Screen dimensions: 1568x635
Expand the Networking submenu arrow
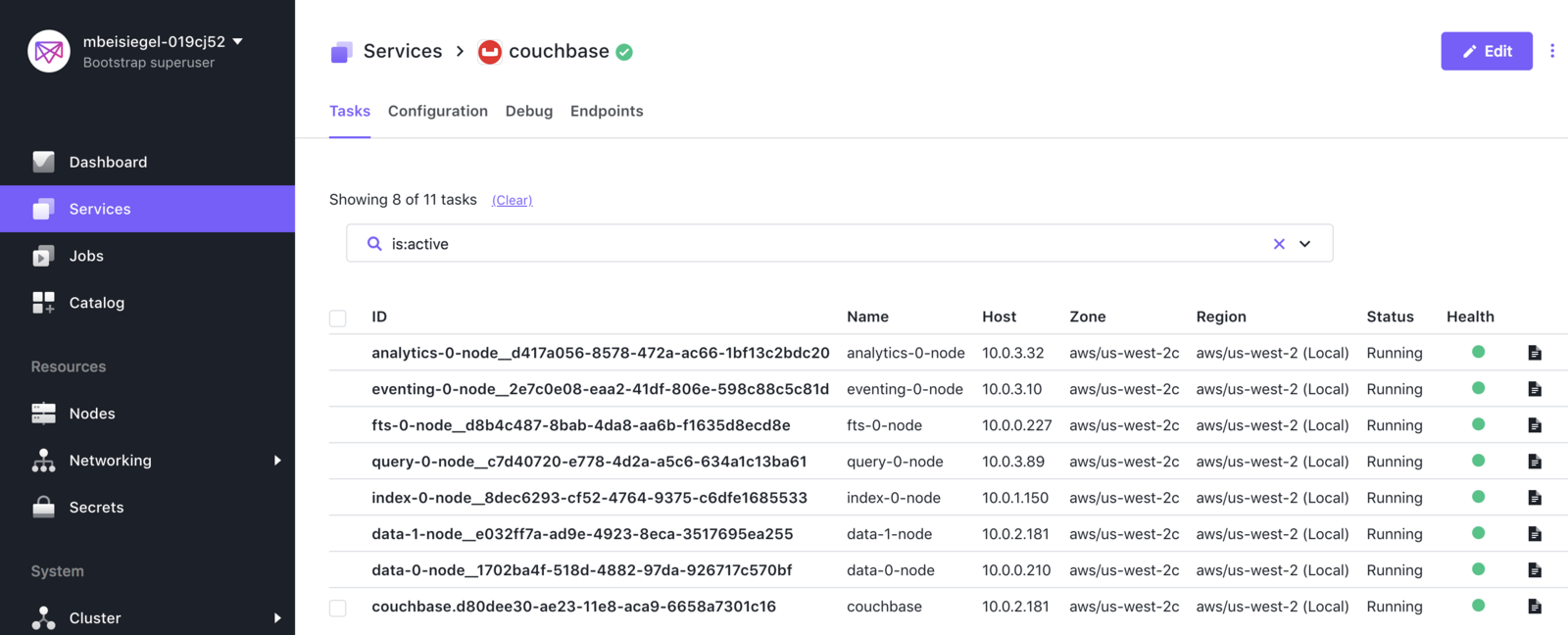coord(277,461)
